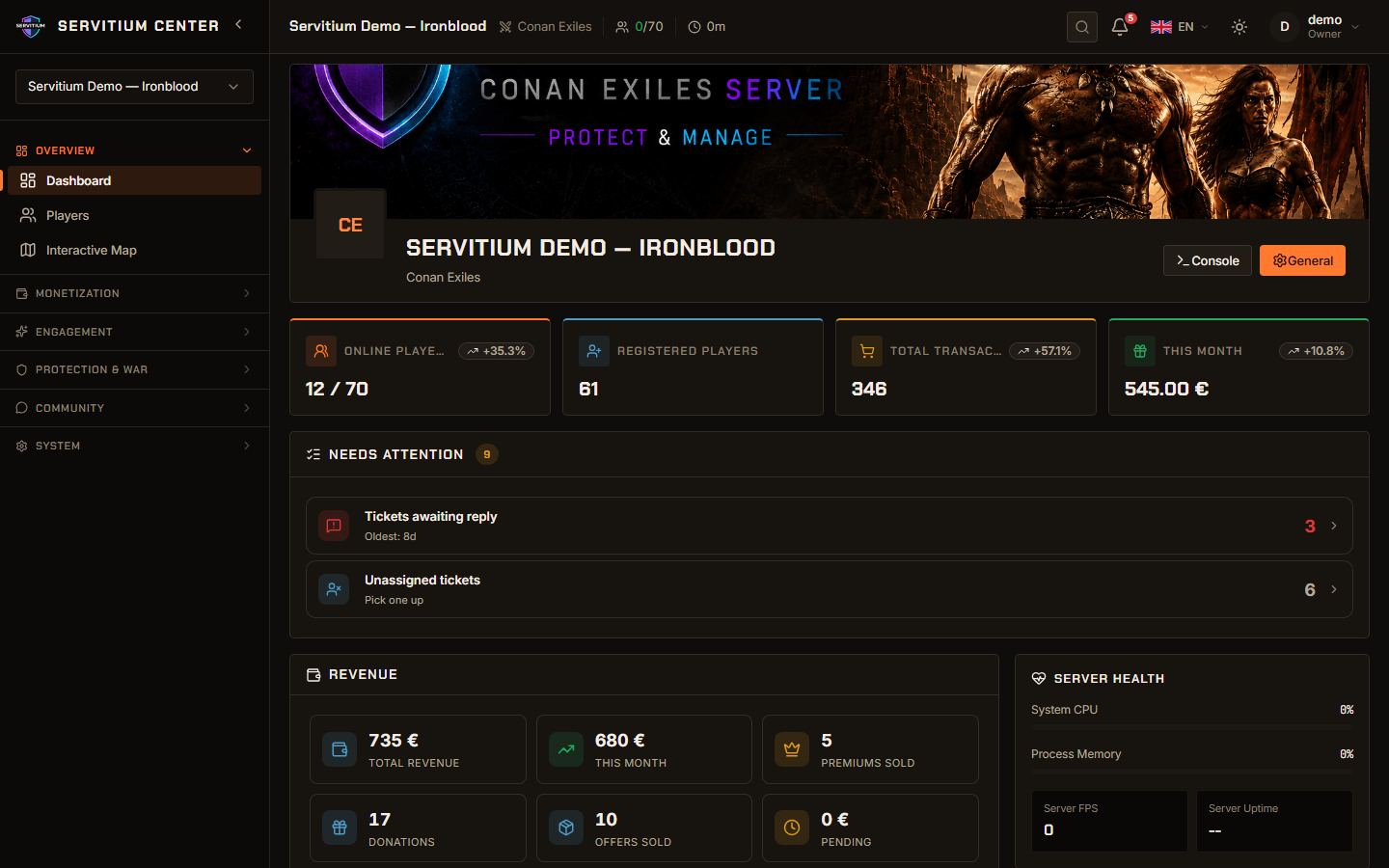Image resolution: width=1389 pixels, height=868 pixels.
Task: Open Players in the sidebar
Action: (x=134, y=215)
